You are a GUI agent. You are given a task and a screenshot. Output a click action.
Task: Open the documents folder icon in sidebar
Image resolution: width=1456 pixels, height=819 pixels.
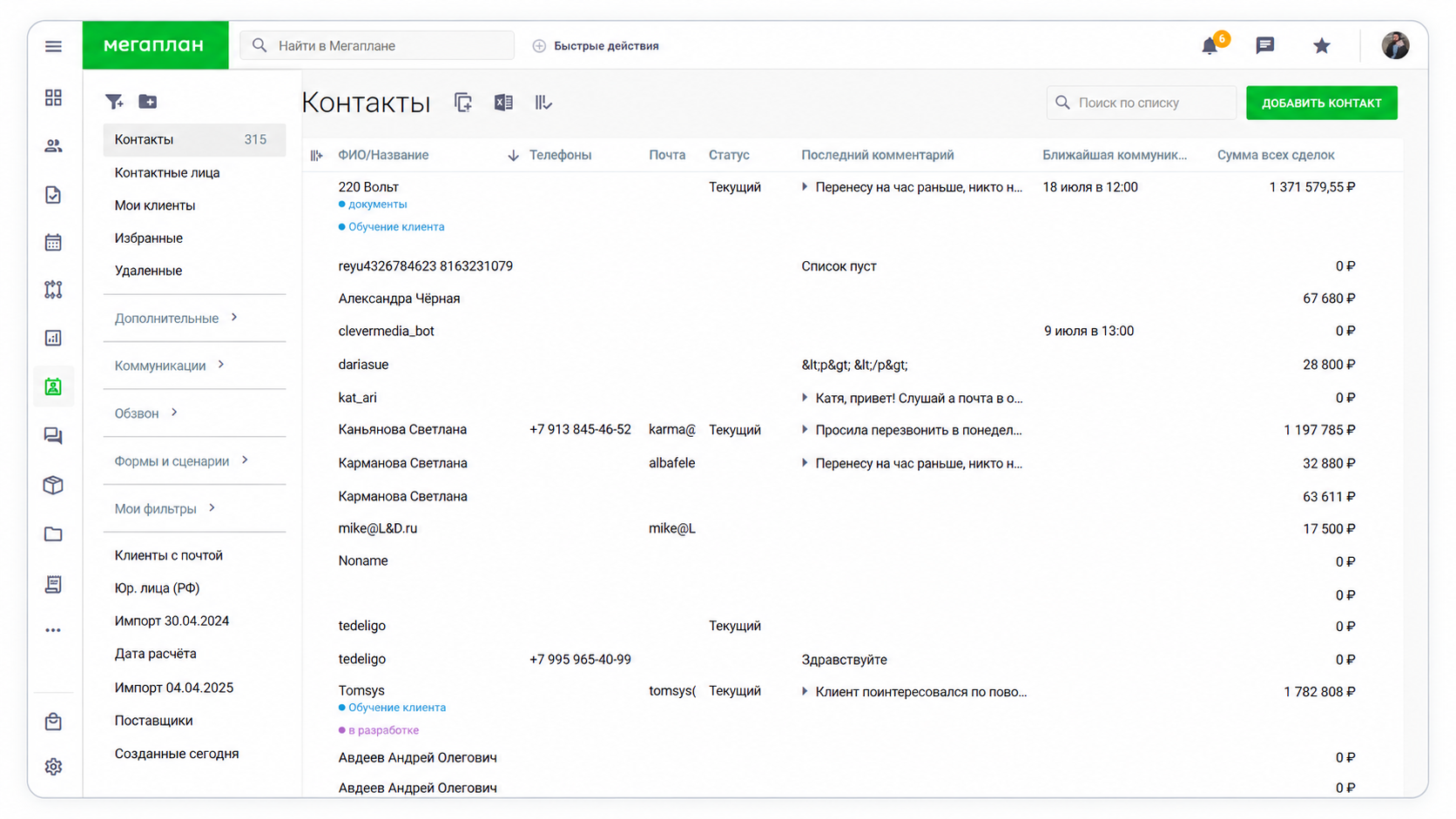click(x=53, y=534)
